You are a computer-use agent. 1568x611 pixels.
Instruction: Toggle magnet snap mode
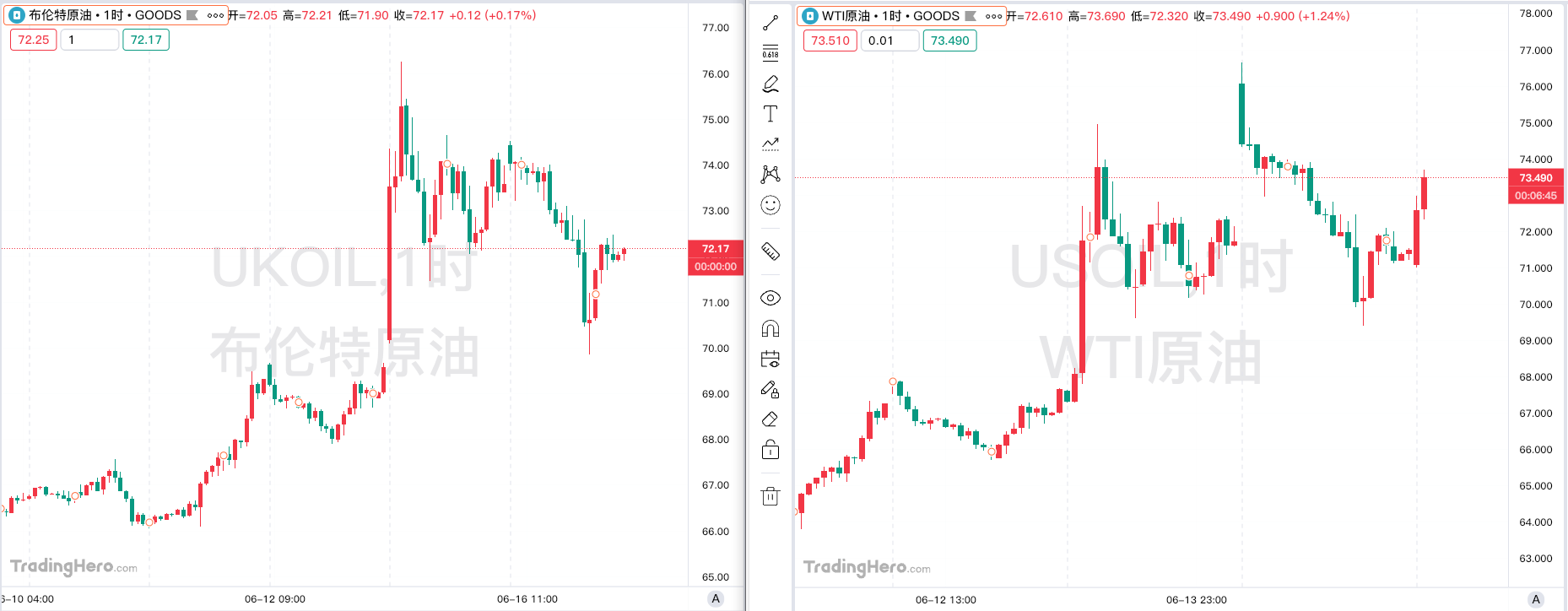pos(770,328)
